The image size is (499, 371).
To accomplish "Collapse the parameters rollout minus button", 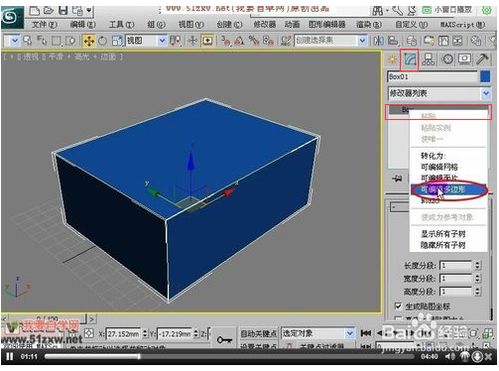I will click(x=394, y=207).
